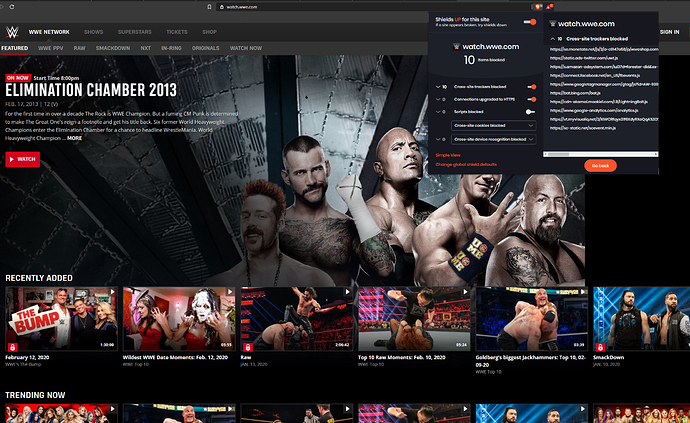Switch to the WWE PPV tab

click(x=51, y=48)
